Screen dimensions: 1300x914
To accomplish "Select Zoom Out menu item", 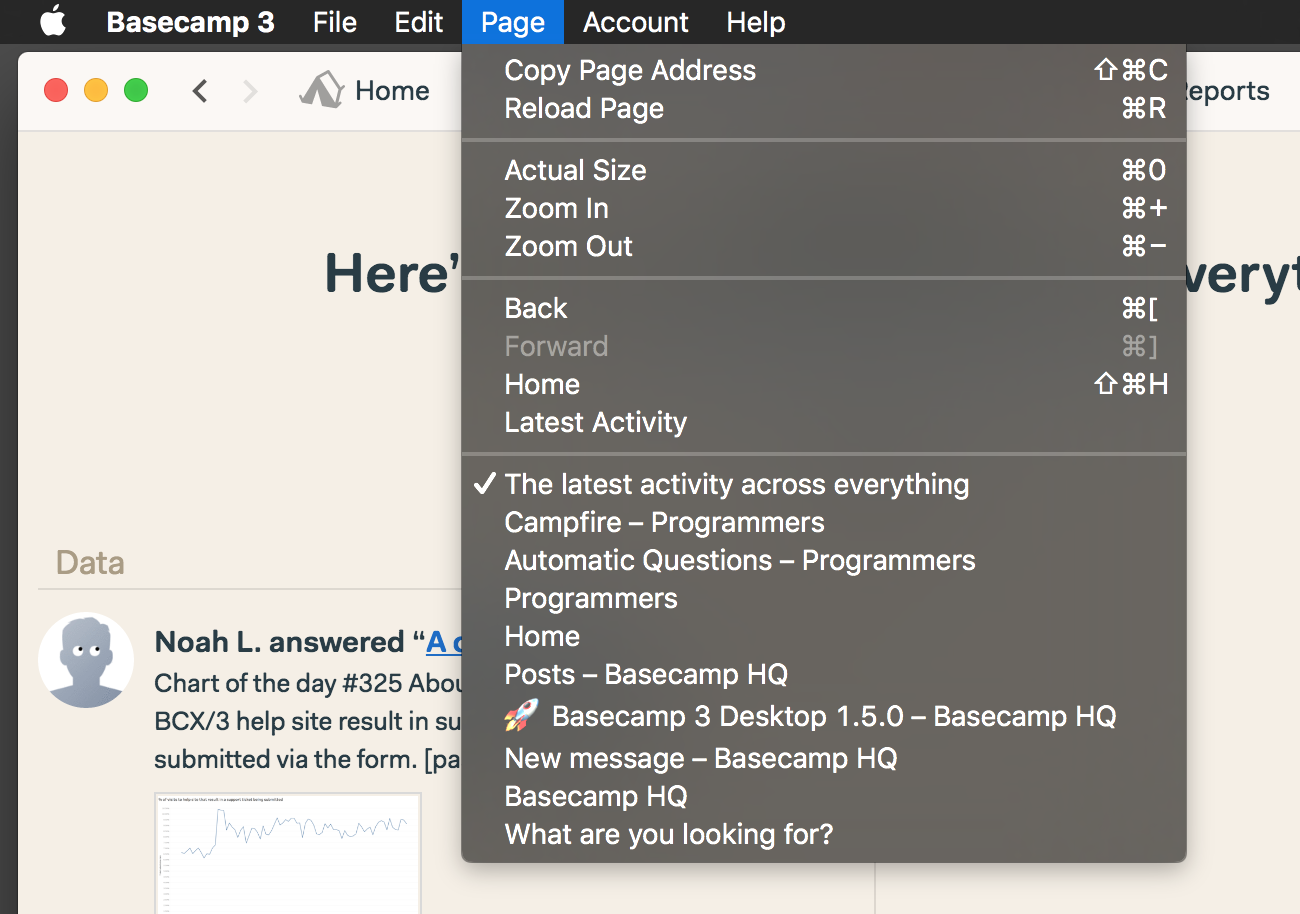I will [824, 246].
